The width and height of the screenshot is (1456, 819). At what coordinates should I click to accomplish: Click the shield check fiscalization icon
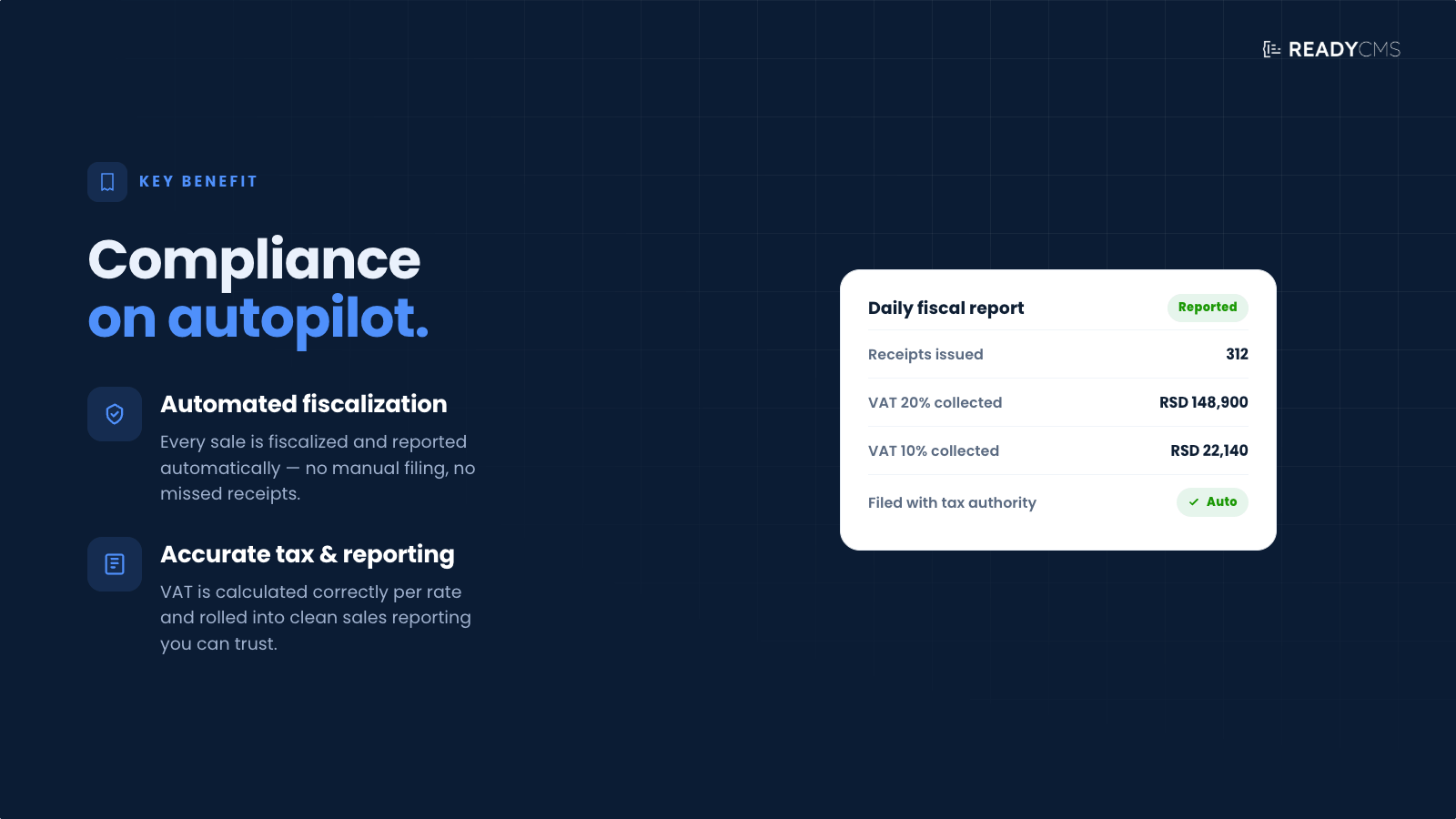115,414
